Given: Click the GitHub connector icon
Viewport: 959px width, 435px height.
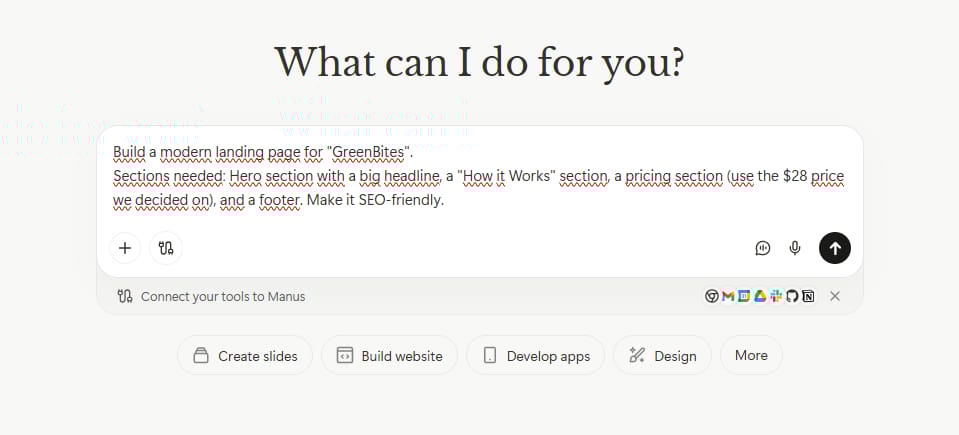Looking at the screenshot, I should pos(792,297).
